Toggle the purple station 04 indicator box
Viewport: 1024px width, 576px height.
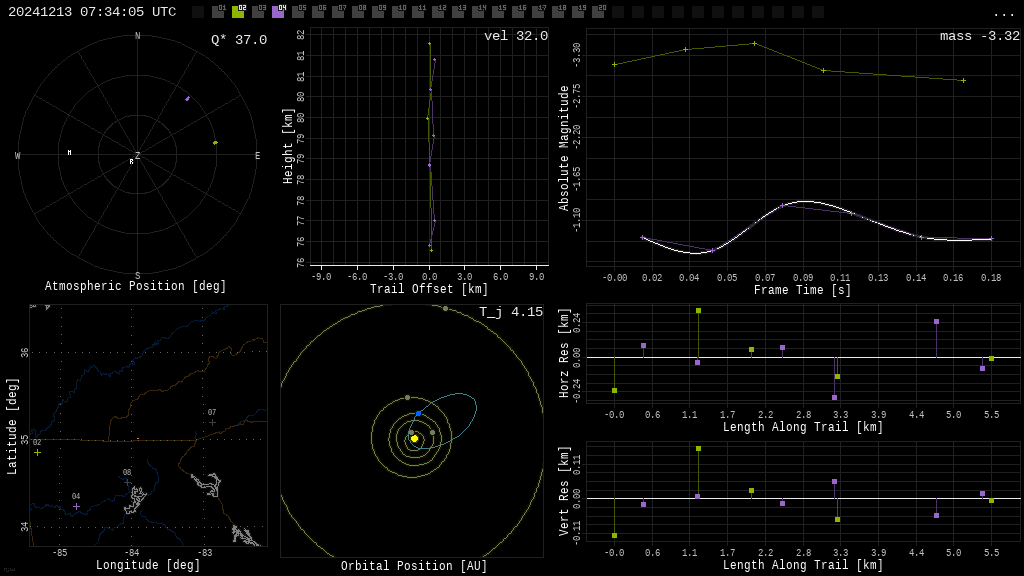[278, 12]
